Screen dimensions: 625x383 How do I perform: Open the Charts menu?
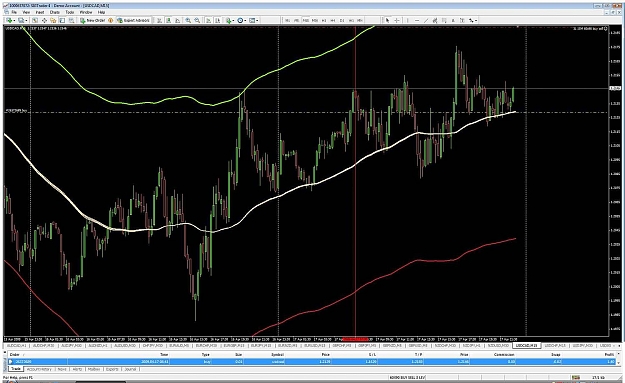click(55, 12)
